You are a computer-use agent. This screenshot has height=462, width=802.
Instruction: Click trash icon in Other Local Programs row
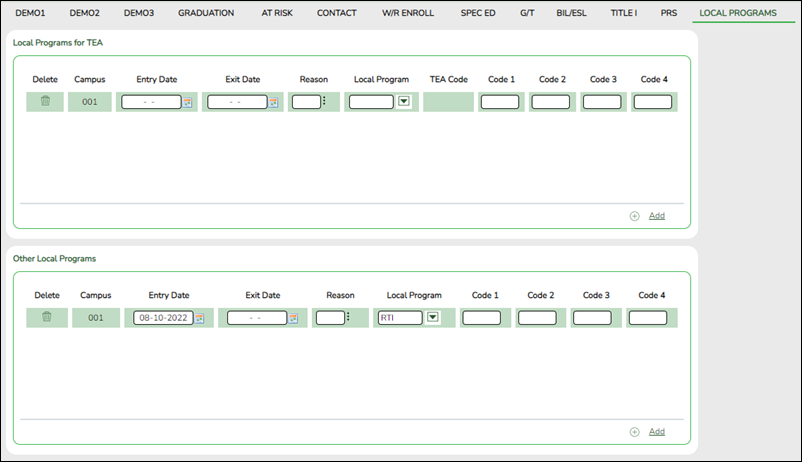(x=46, y=317)
